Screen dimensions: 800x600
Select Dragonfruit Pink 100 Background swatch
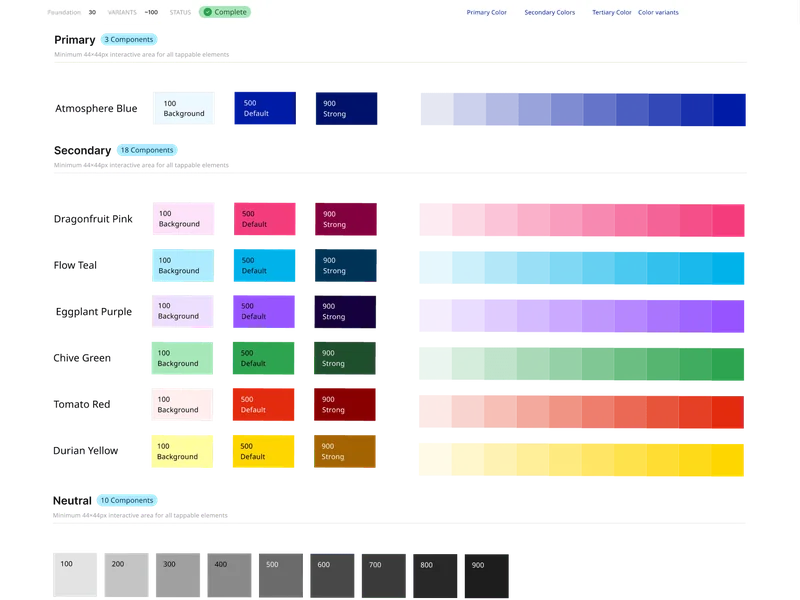click(x=183, y=219)
